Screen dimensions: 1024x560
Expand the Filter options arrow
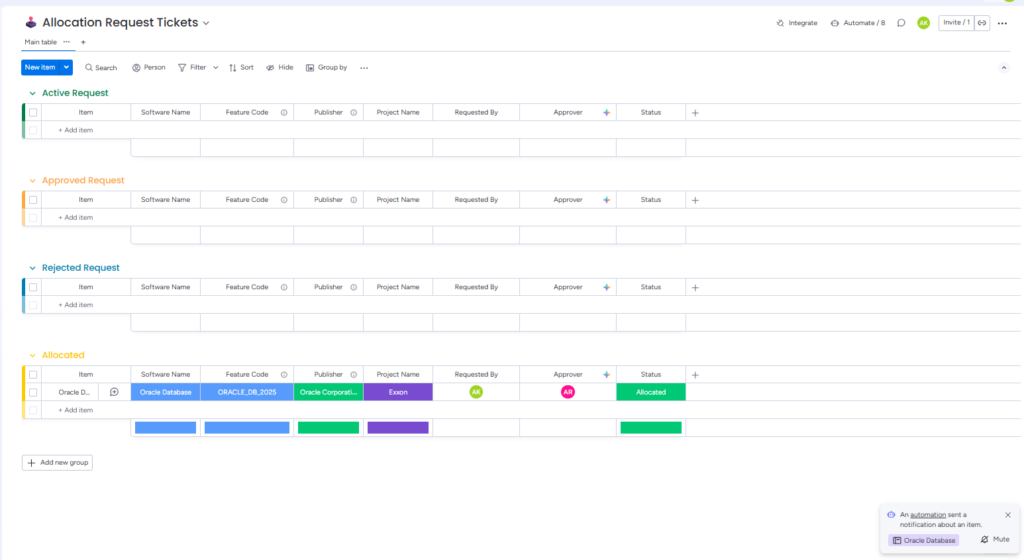coord(216,68)
